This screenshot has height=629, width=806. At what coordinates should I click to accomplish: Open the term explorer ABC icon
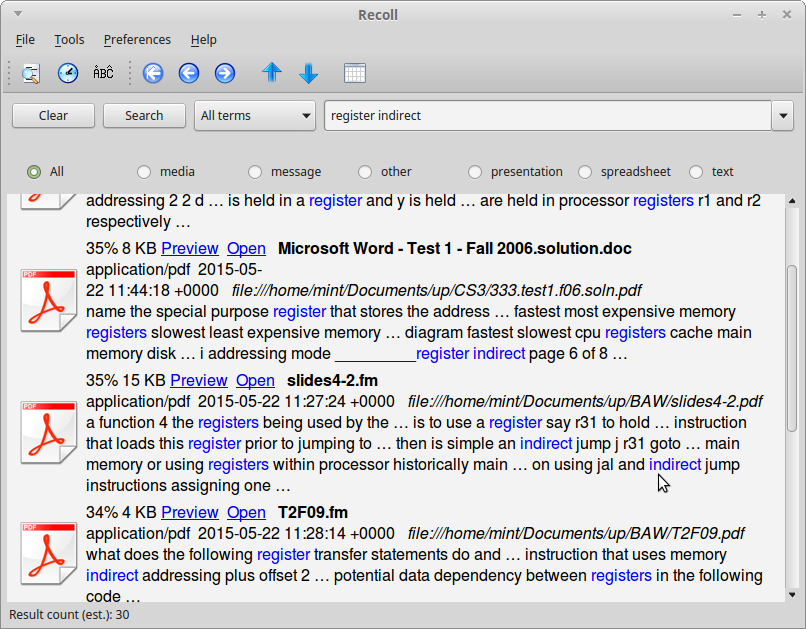(103, 73)
